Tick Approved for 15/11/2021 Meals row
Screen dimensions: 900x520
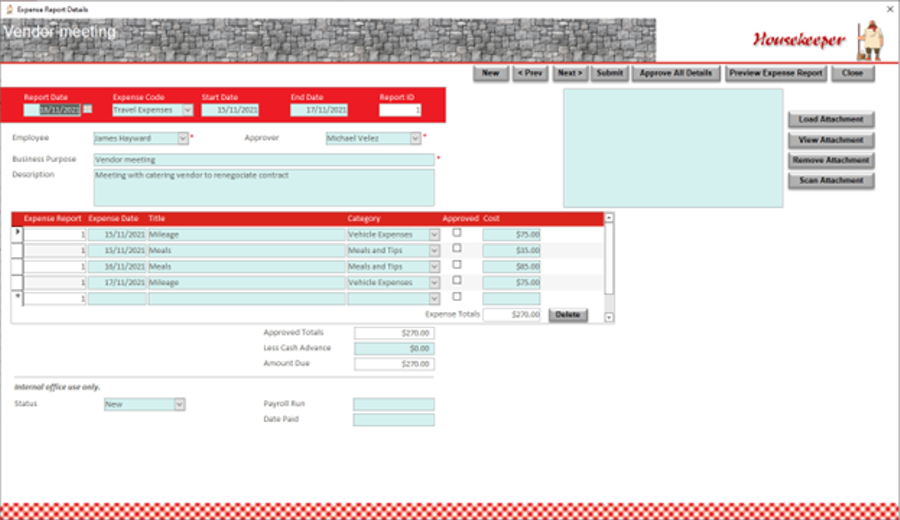[457, 248]
